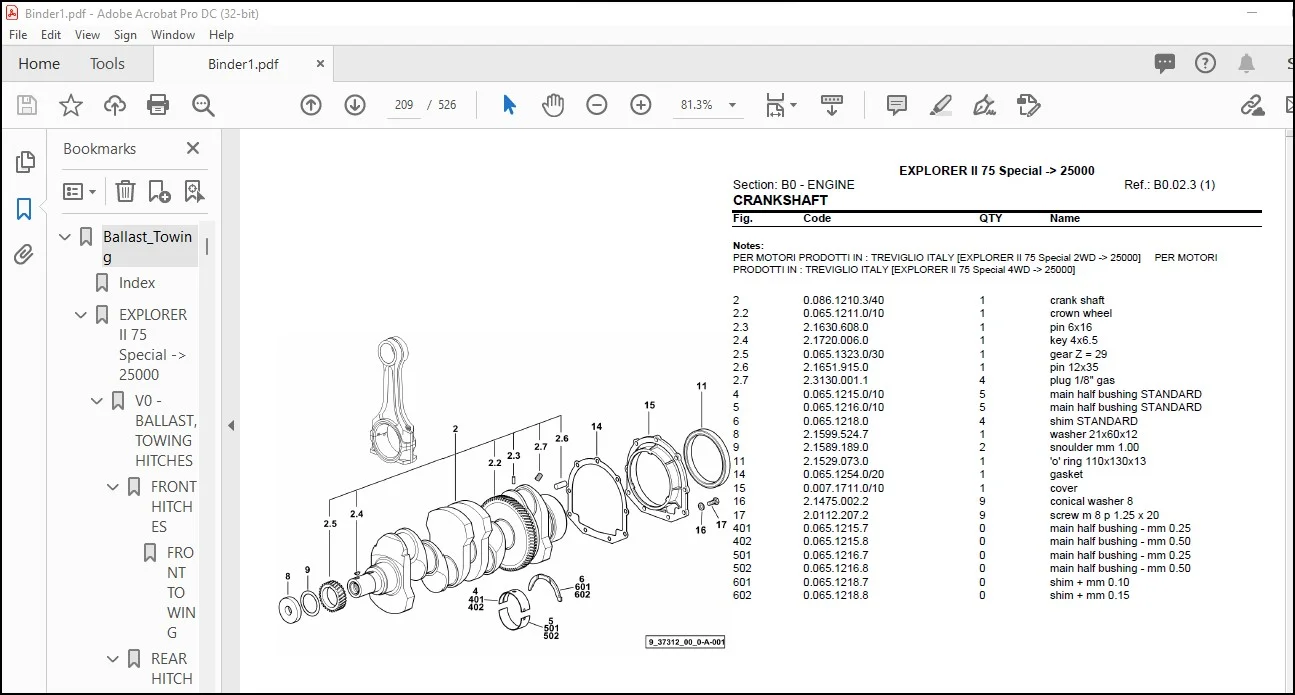
Task: Show the Bookmarks panel icon
Action: coord(24,209)
